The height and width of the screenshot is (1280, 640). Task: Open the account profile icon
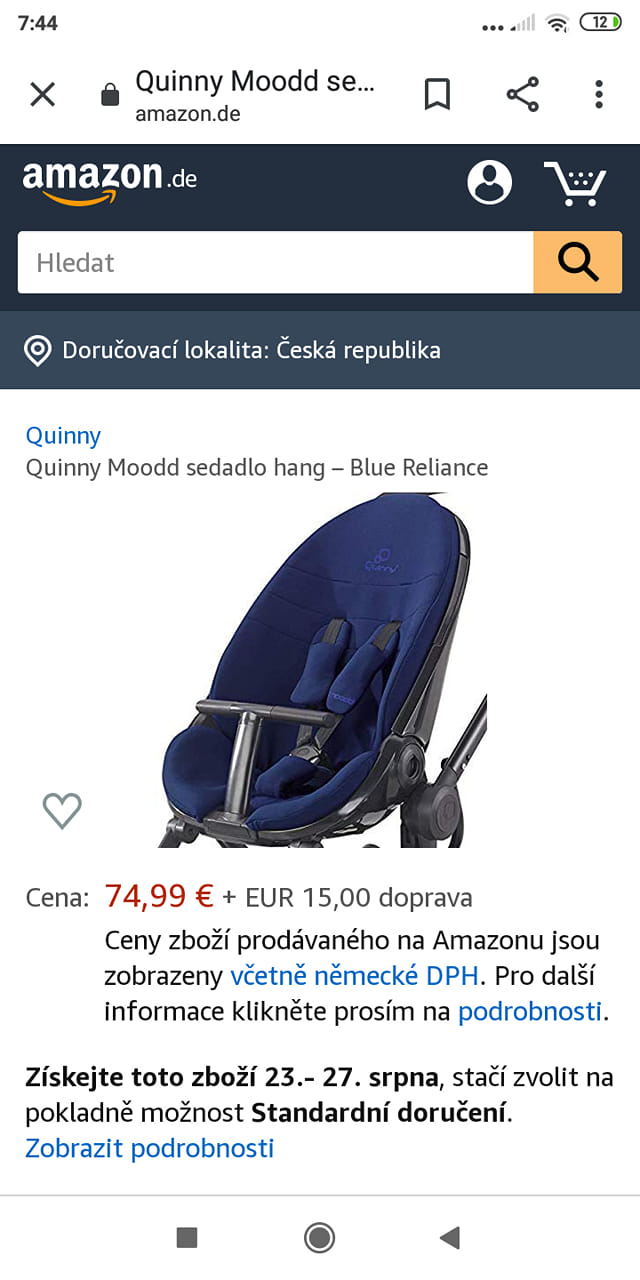(x=490, y=182)
